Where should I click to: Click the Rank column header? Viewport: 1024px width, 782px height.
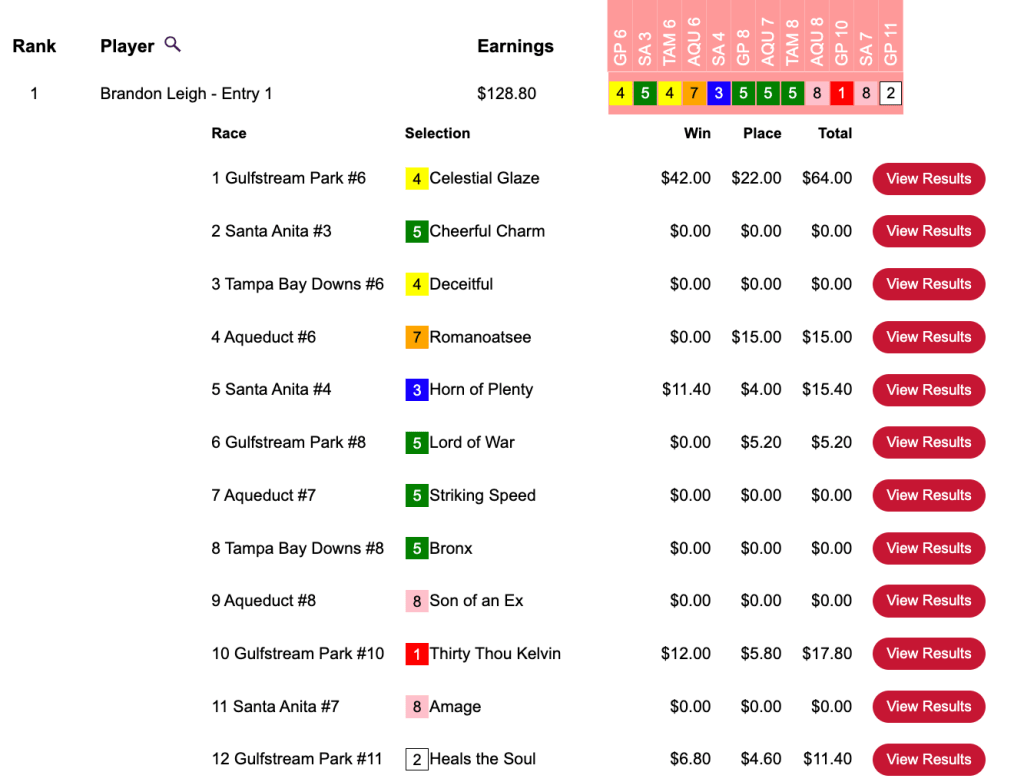[34, 46]
